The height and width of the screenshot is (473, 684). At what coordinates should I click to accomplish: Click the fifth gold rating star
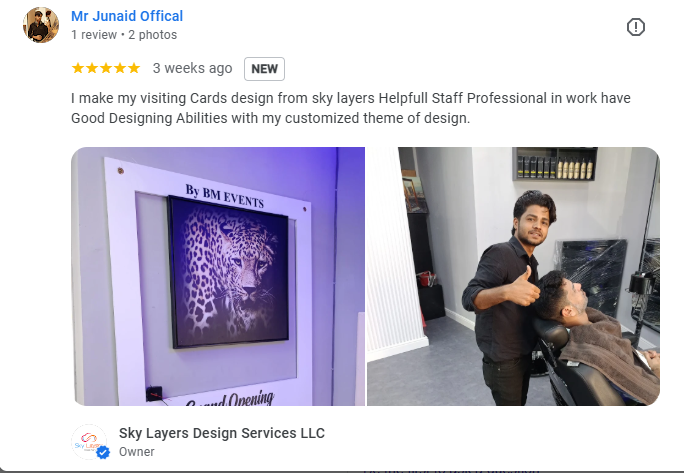point(134,68)
